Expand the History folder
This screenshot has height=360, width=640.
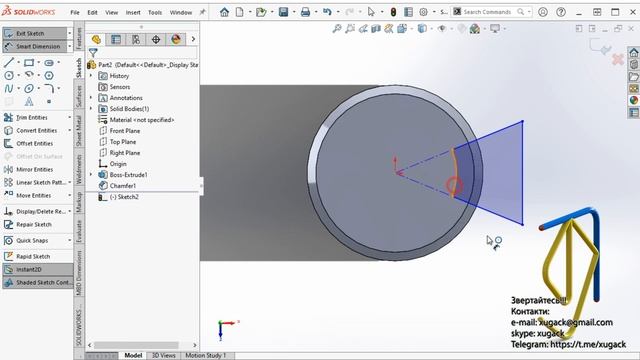[x=91, y=76]
